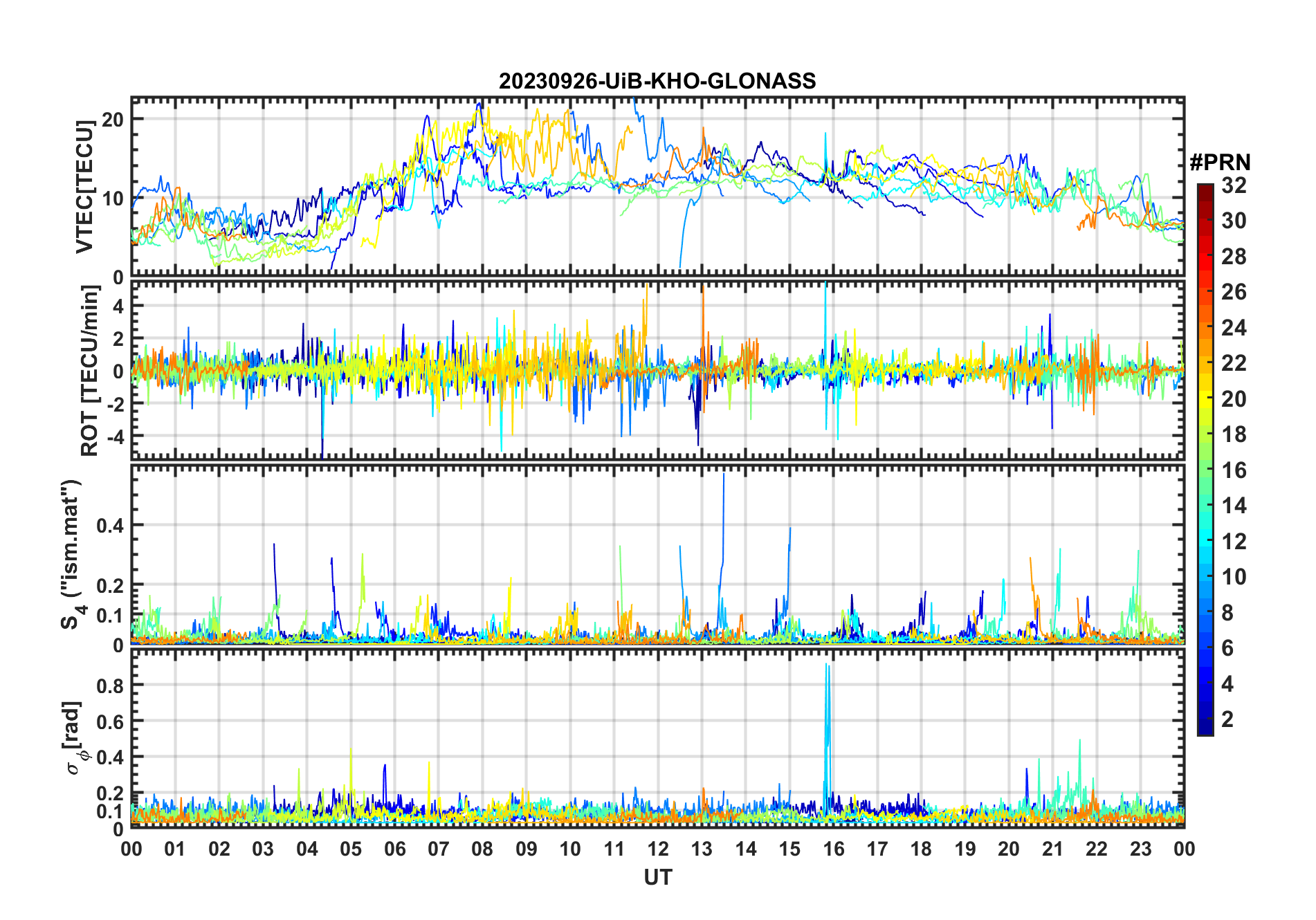Click the 20 tick label on the VTEC axis
The image size is (1316, 920).
pos(113,119)
